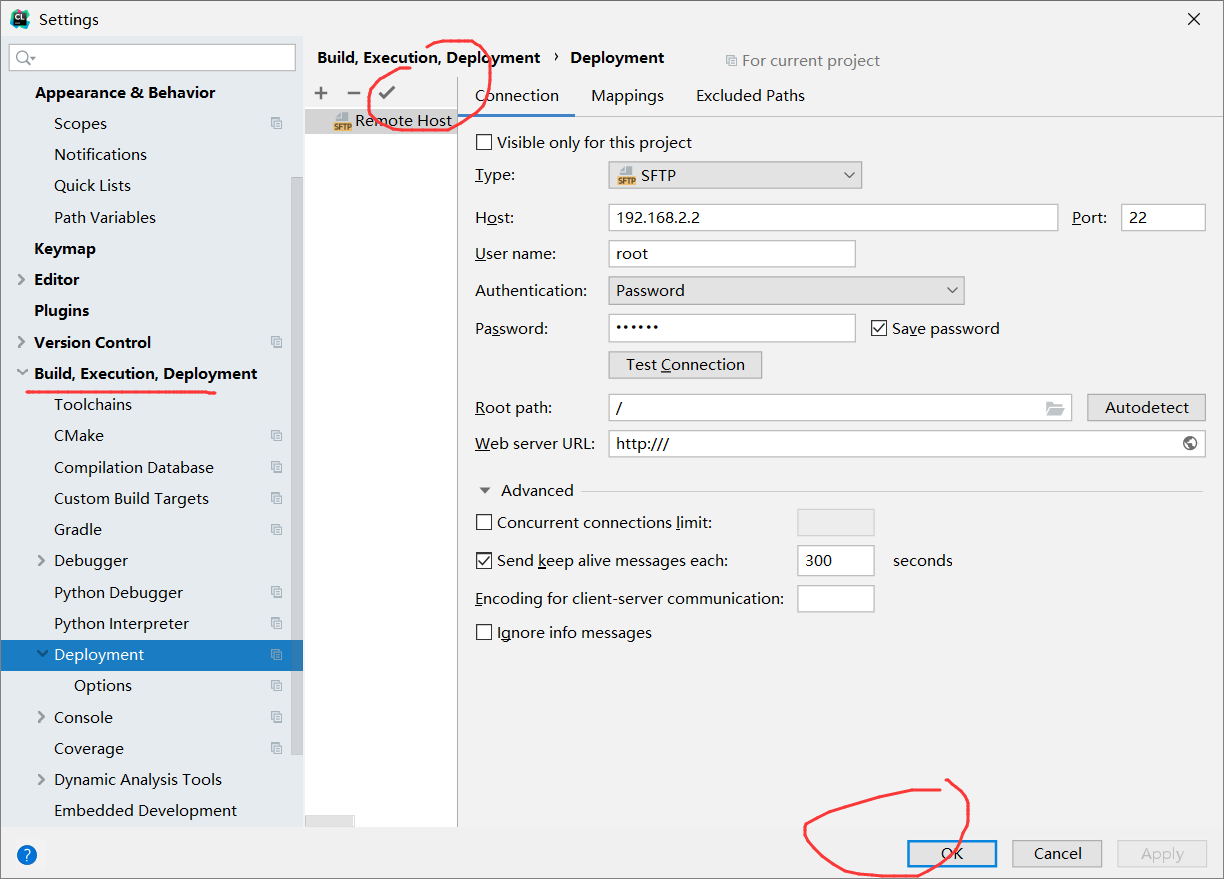Click the globe icon in Web server URL
Screen dimensions: 1224x879
click(x=1190, y=443)
